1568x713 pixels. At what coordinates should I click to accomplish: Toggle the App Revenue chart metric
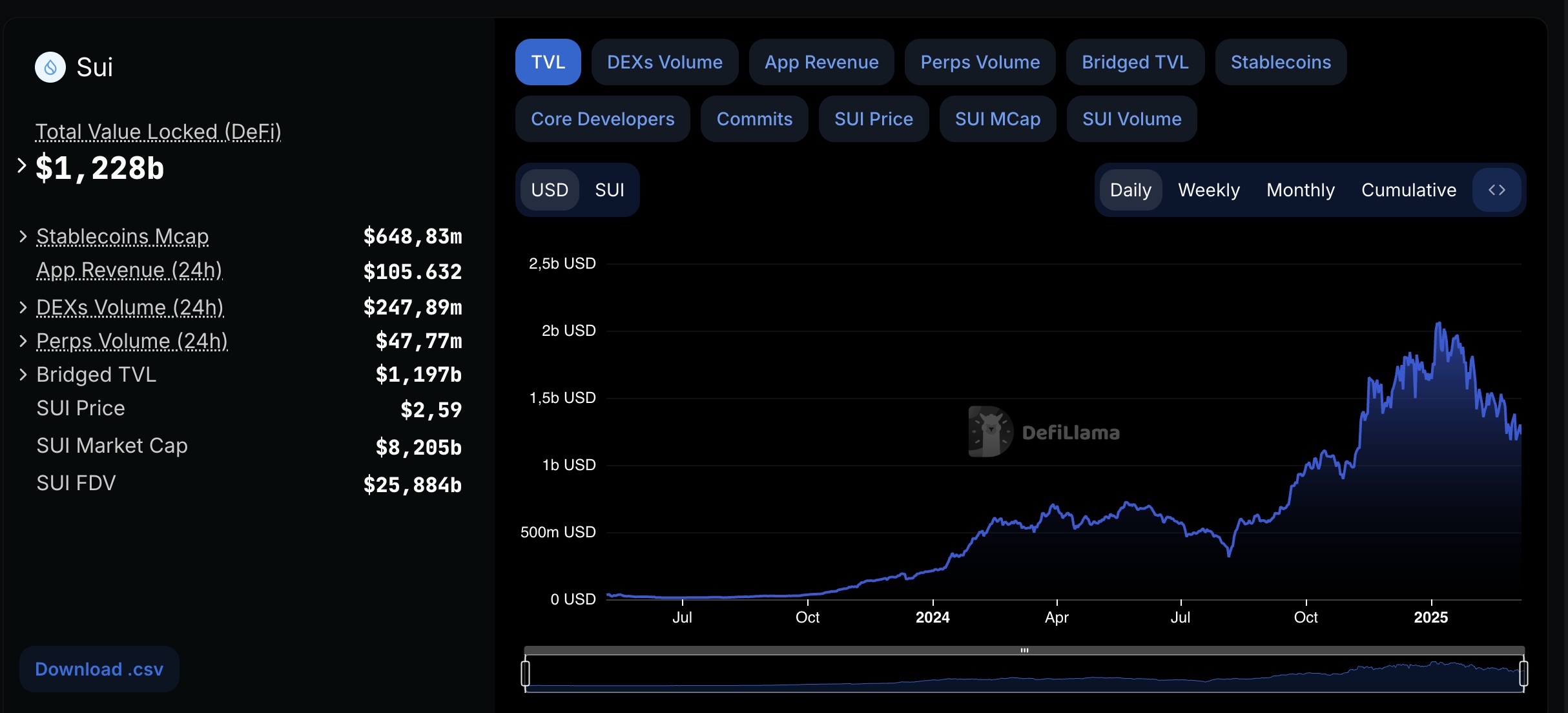(821, 62)
